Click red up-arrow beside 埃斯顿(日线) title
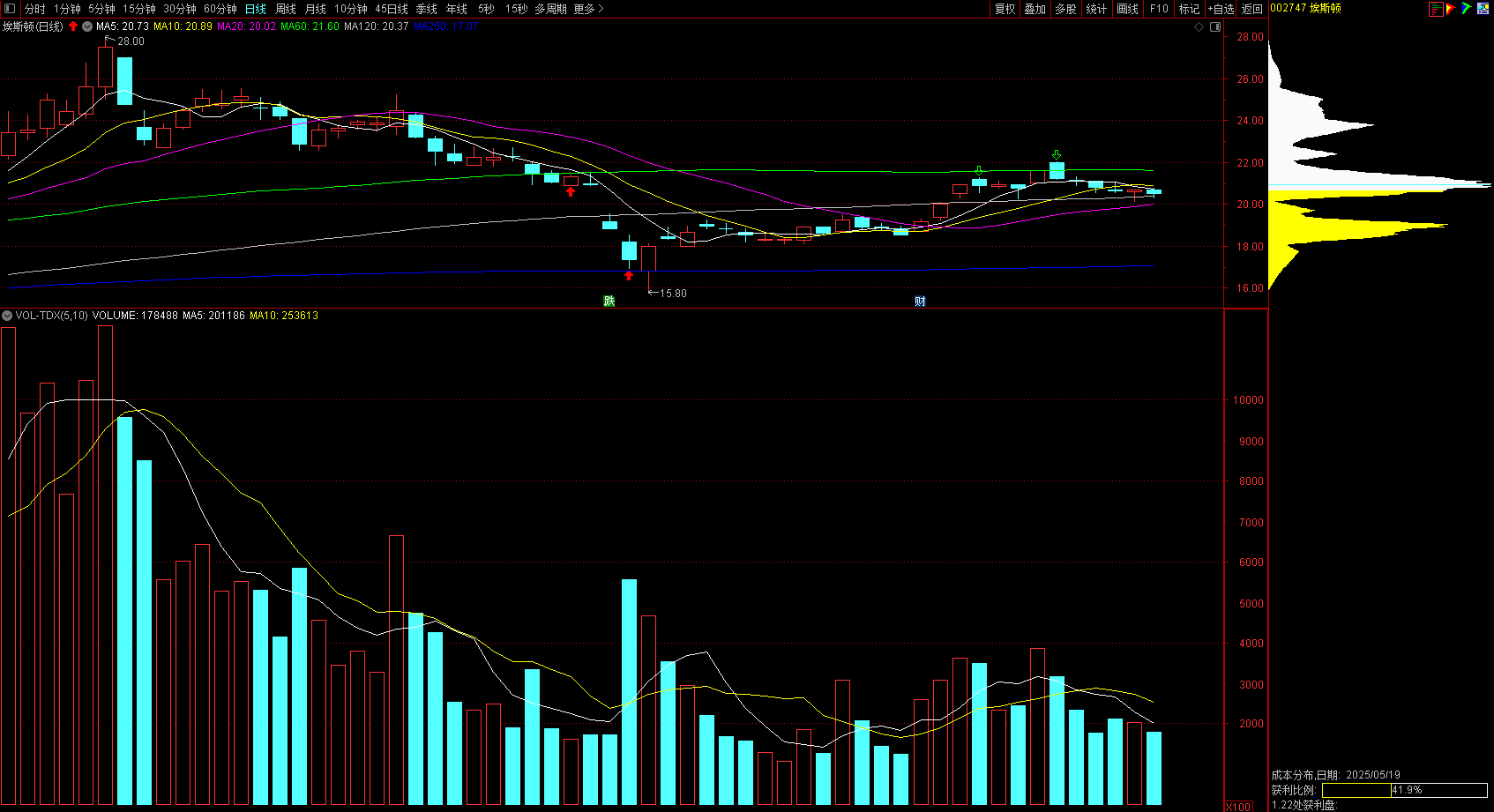 click(73, 26)
